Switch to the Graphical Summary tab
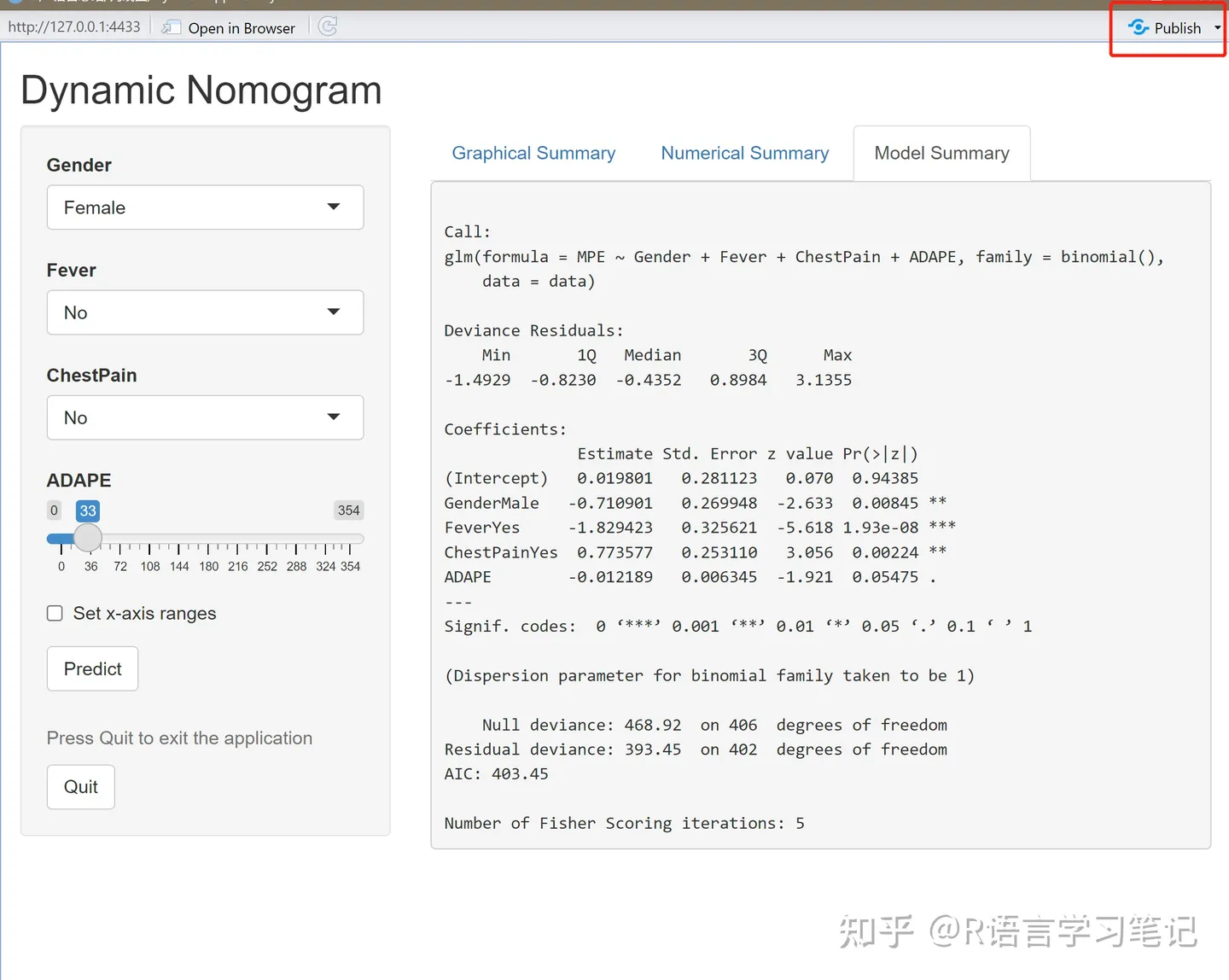The height and width of the screenshot is (980, 1229). [x=533, y=153]
